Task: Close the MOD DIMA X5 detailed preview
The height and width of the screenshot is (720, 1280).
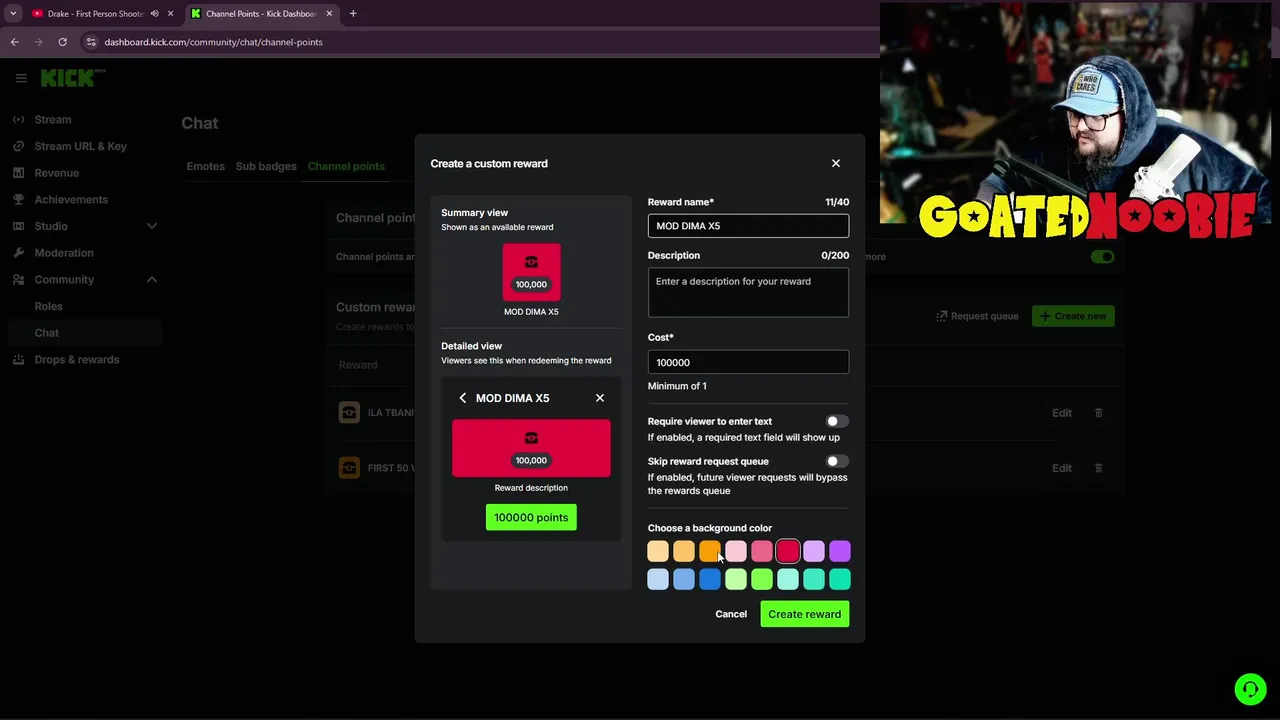Action: tap(600, 398)
